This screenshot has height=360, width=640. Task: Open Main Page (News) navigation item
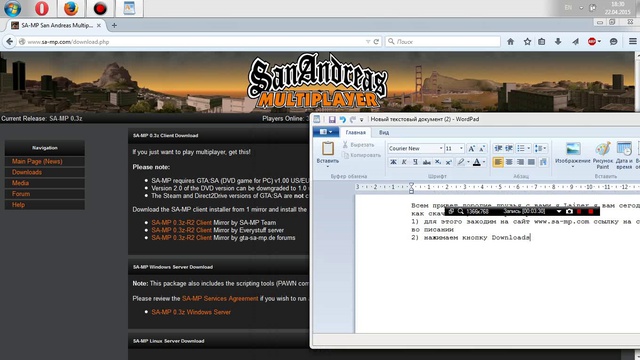37,162
